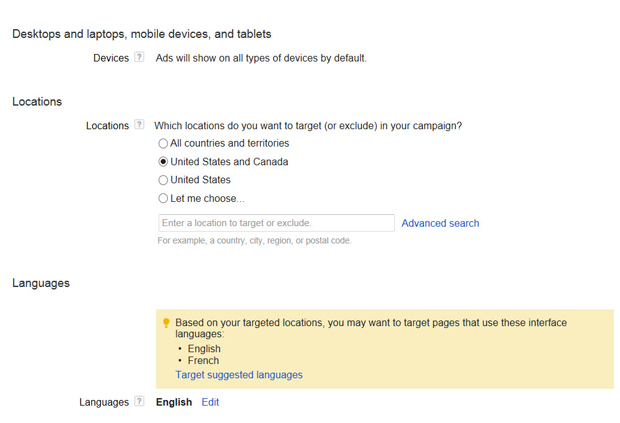Open the Advanced search link

tap(440, 223)
